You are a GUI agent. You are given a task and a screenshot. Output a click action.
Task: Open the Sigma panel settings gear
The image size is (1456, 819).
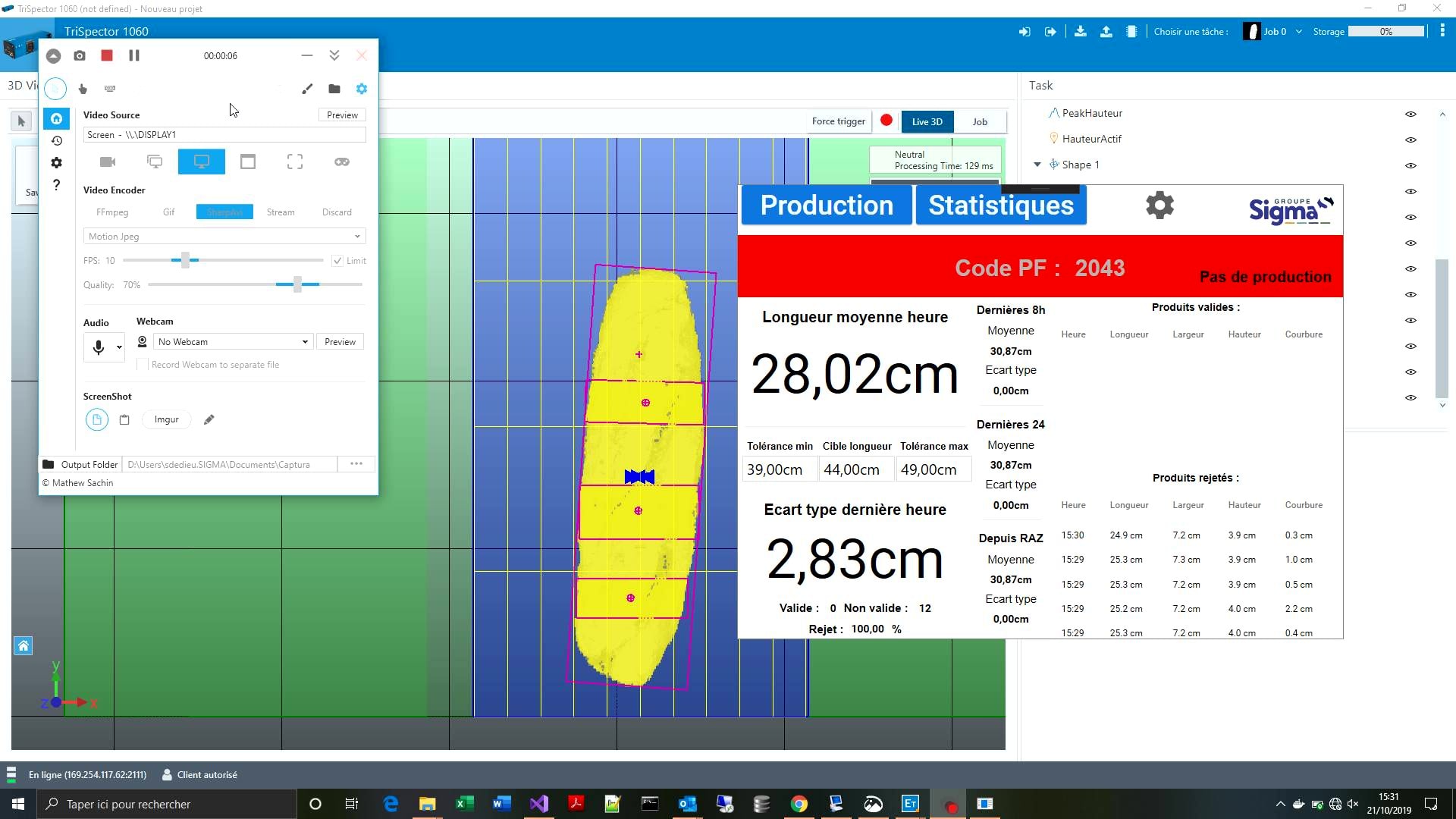pos(1159,206)
